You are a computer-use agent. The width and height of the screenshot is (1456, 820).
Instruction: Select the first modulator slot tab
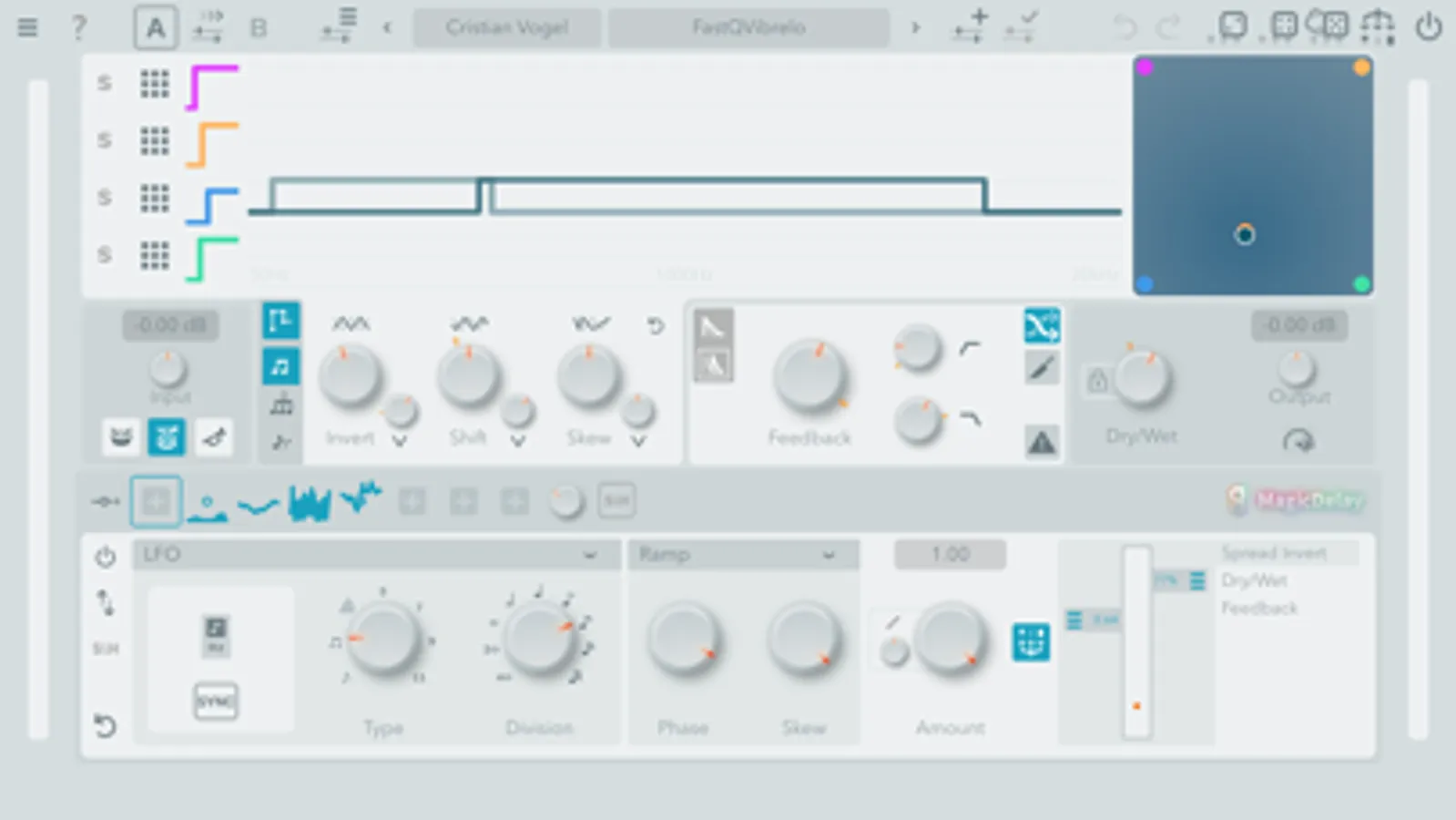click(x=156, y=501)
